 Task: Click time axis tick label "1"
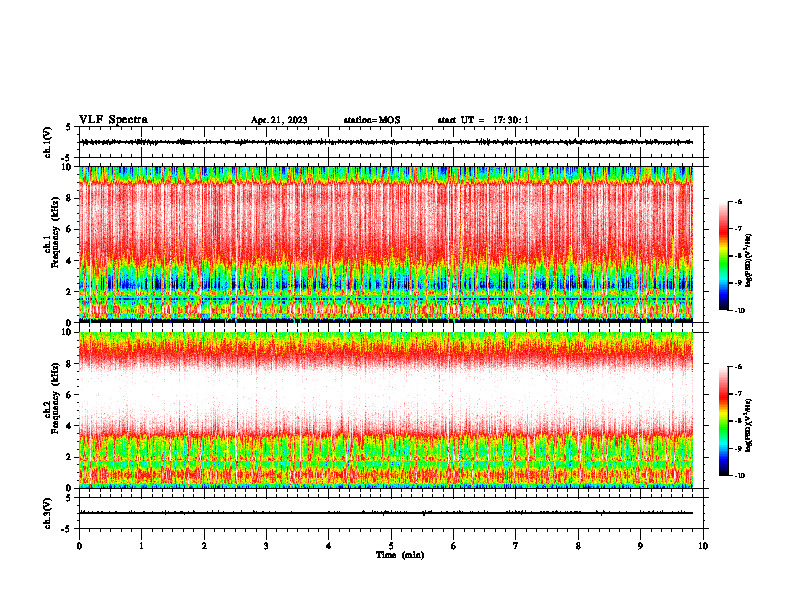tap(141, 546)
